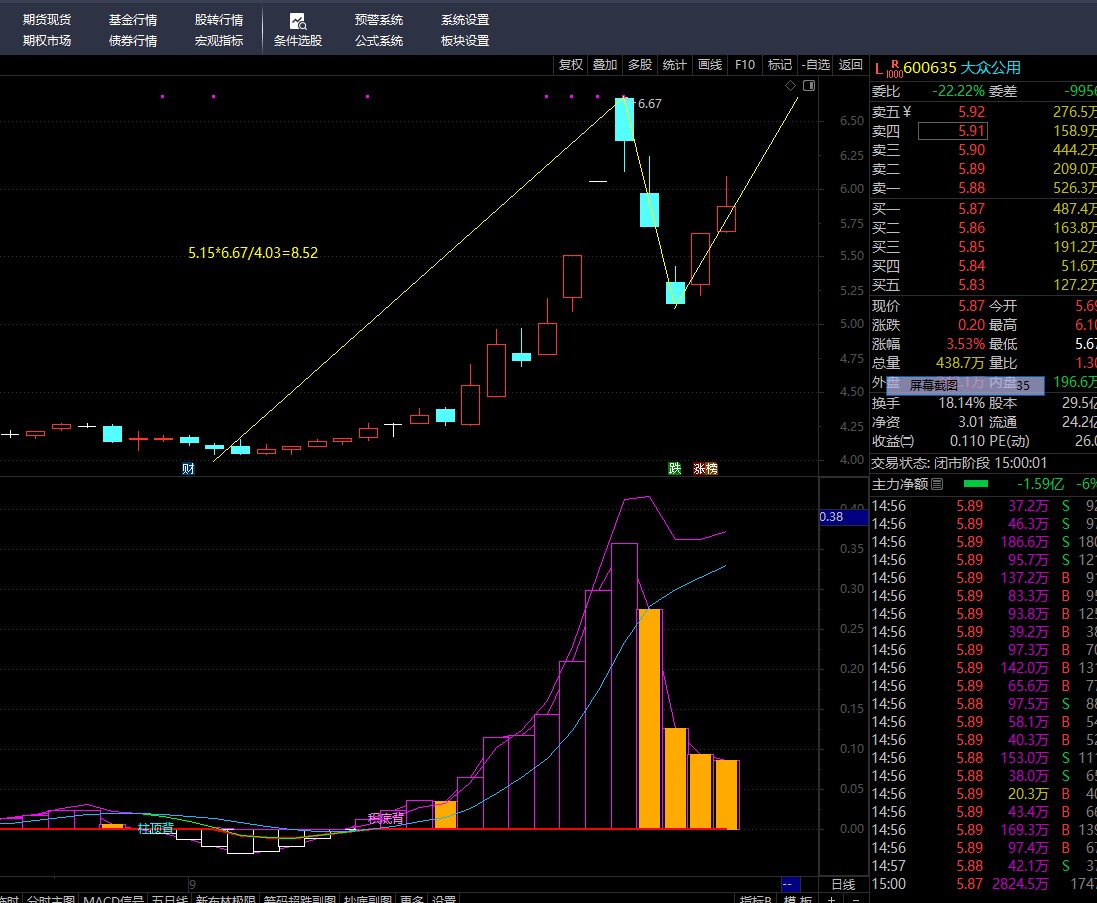The image size is (1097, 903).
Task: Switch to the 筹码超跌副图 indicator tab
Action: [299, 899]
